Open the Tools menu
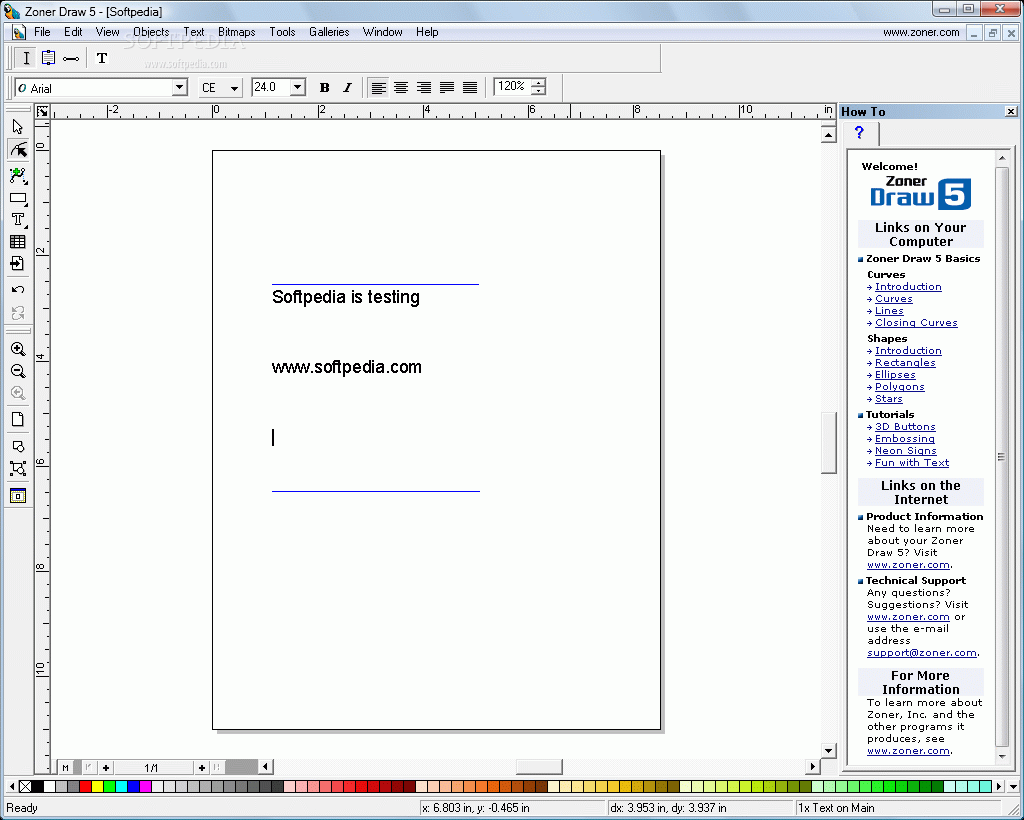This screenshot has height=820, width=1024. tap(282, 32)
